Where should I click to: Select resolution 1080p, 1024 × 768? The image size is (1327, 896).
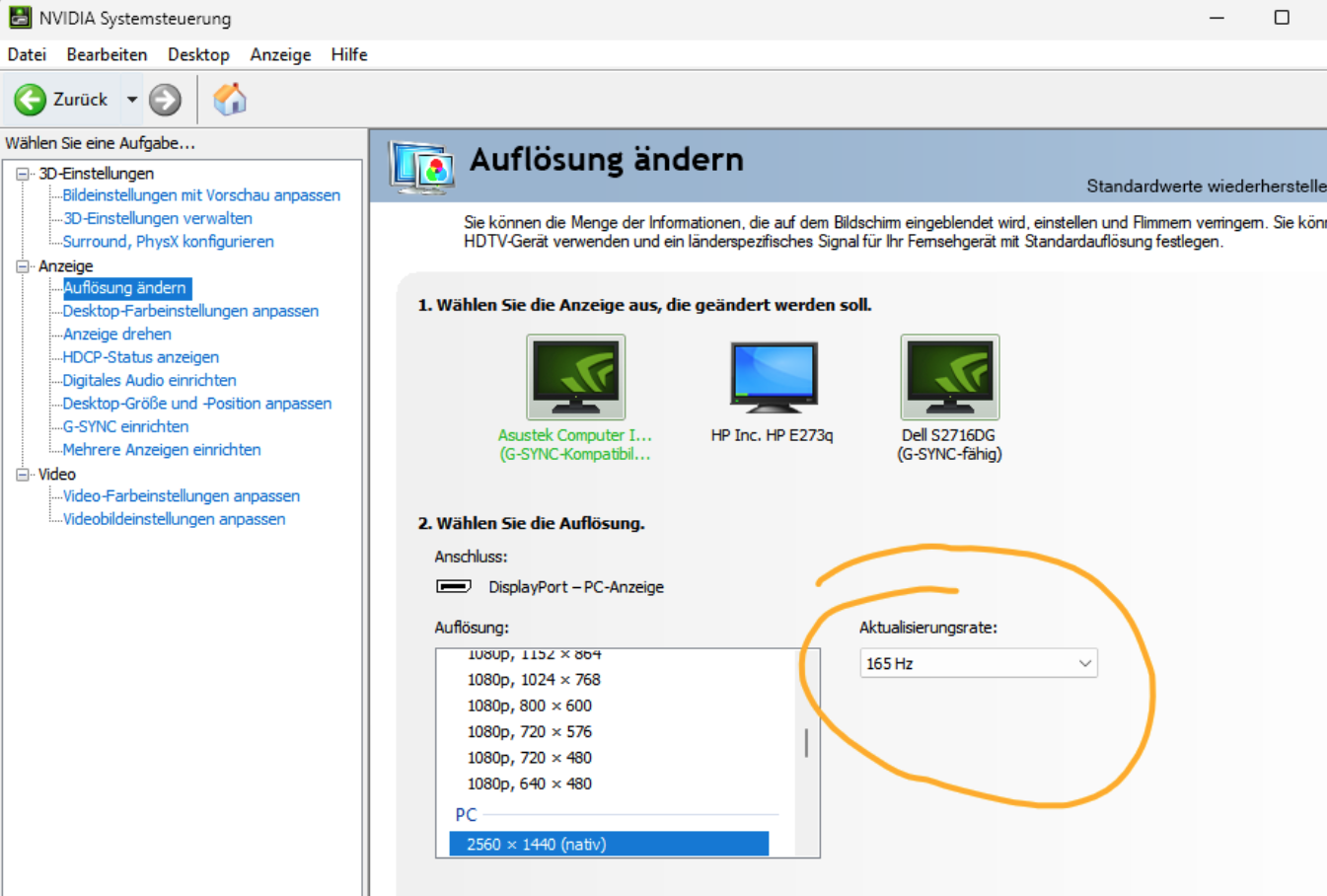[534, 679]
